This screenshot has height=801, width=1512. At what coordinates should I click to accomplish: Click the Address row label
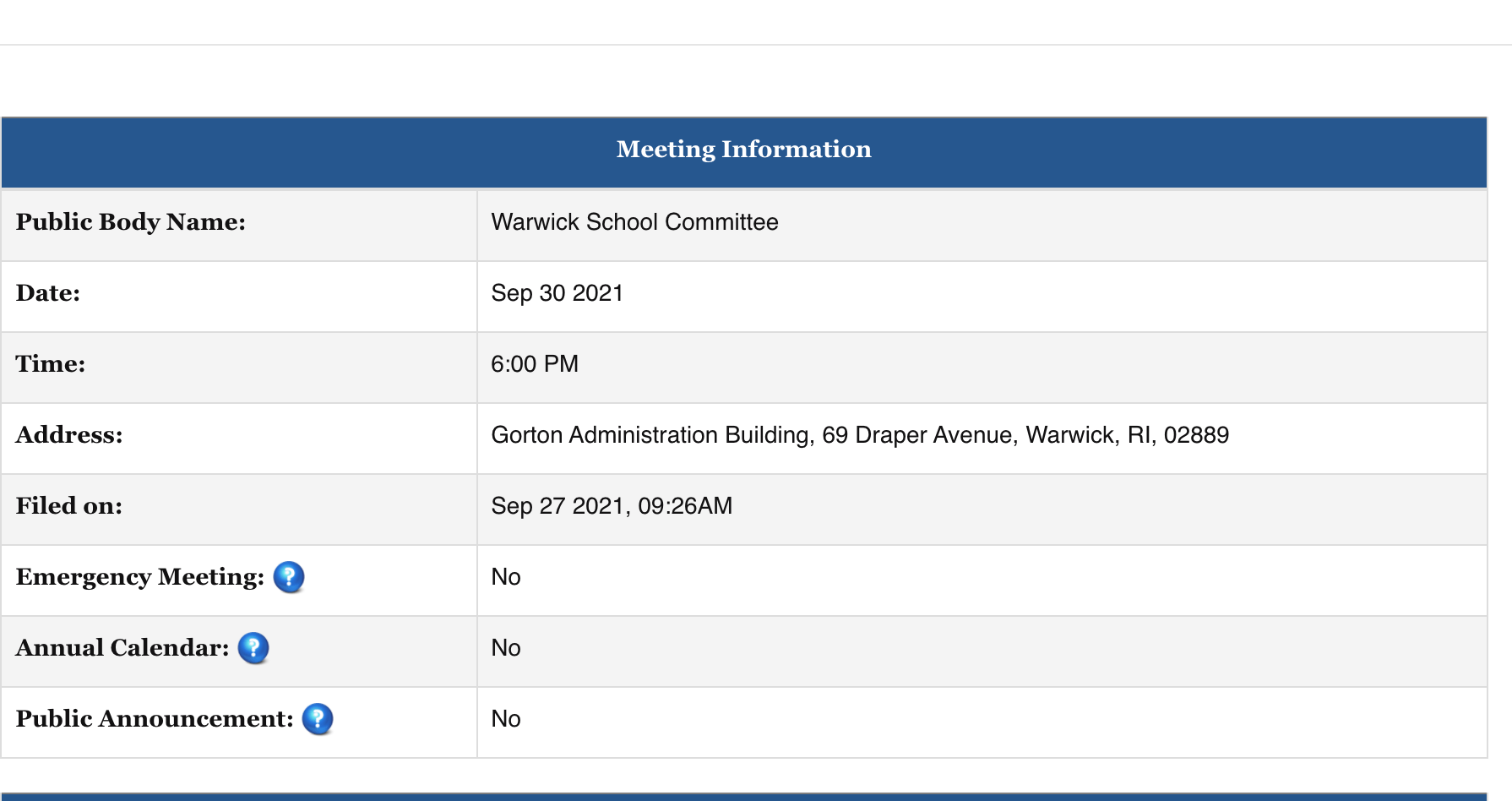click(68, 436)
